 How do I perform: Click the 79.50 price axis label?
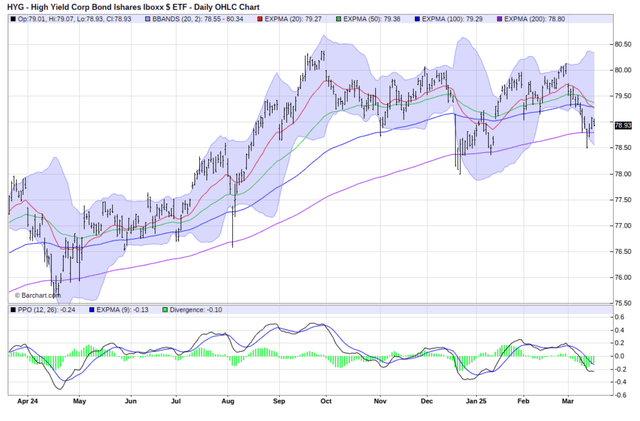coord(623,96)
